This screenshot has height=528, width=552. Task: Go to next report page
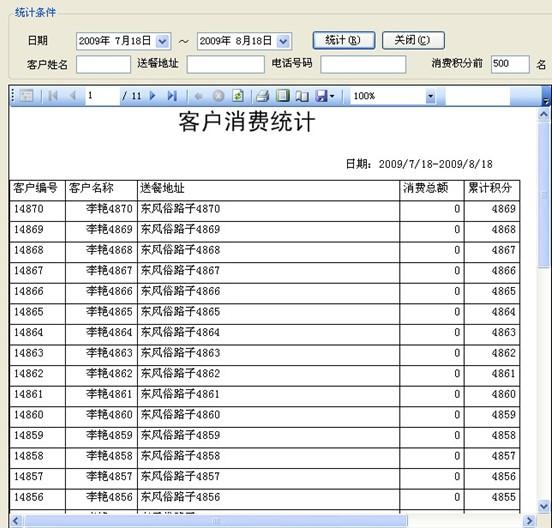click(x=152, y=96)
